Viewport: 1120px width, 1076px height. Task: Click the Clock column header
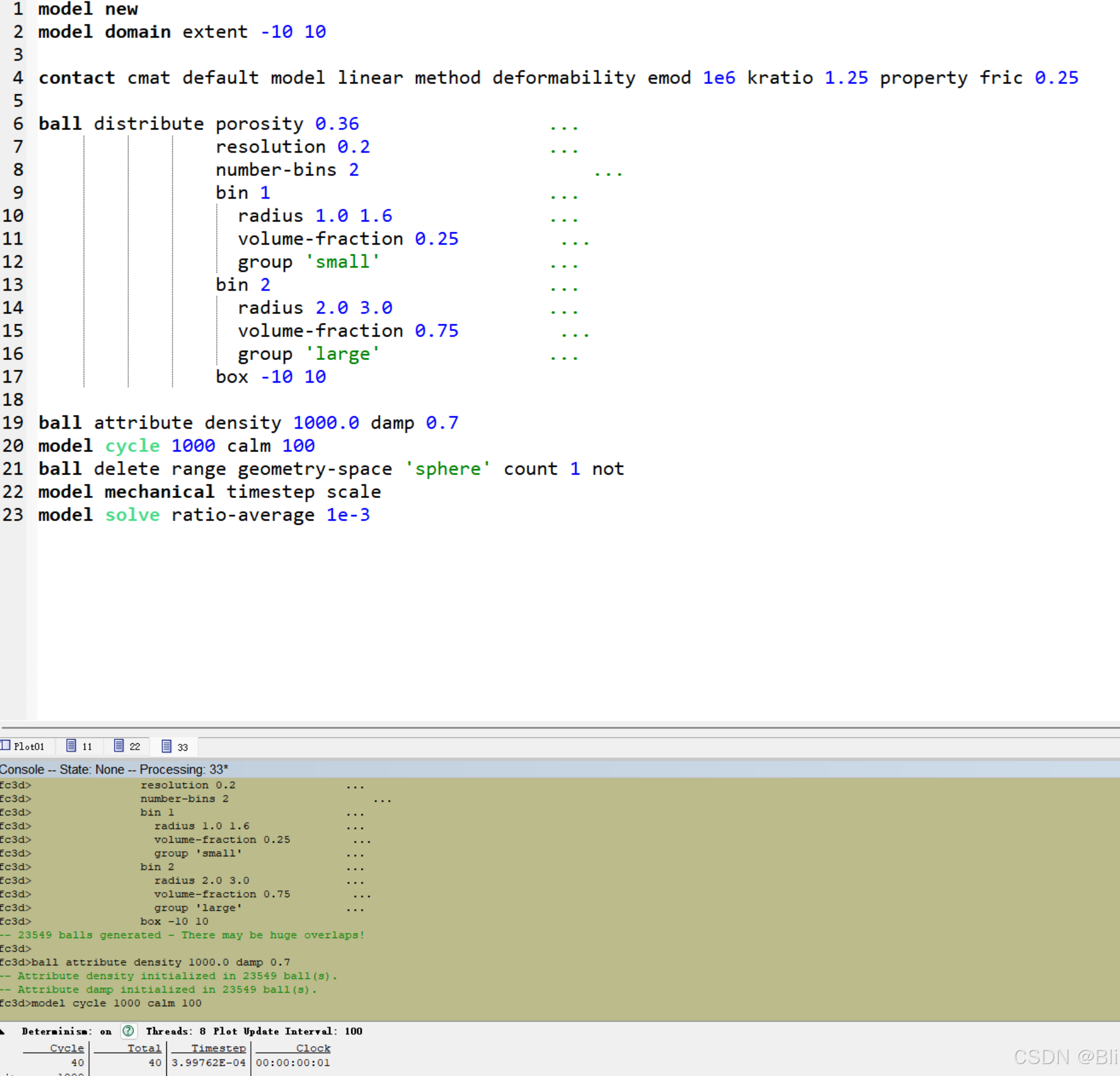pyautogui.click(x=313, y=1048)
